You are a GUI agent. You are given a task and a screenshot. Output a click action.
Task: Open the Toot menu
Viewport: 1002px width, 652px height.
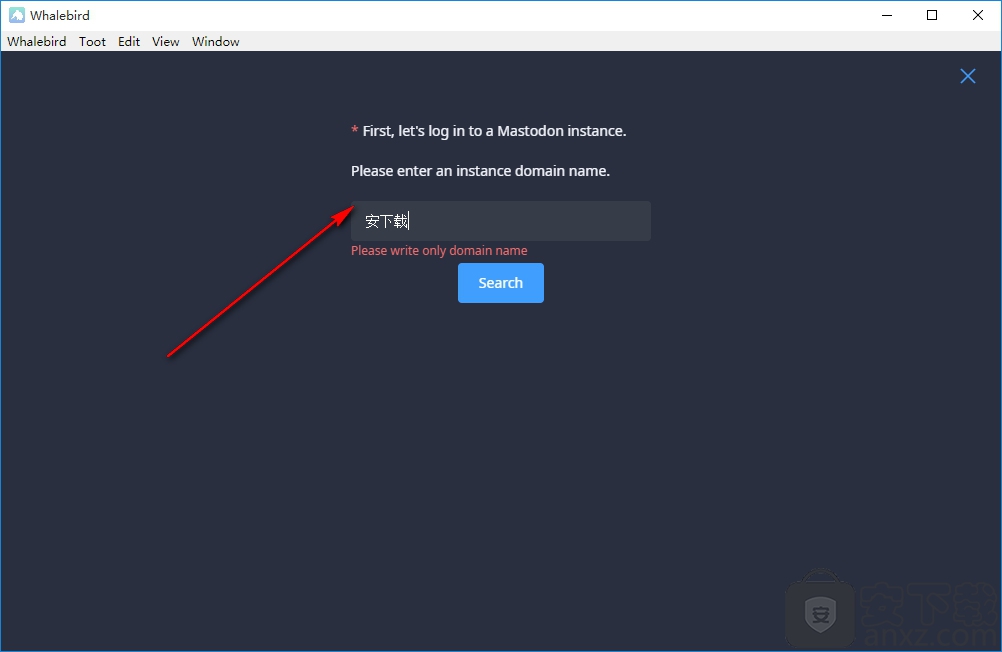coord(92,42)
